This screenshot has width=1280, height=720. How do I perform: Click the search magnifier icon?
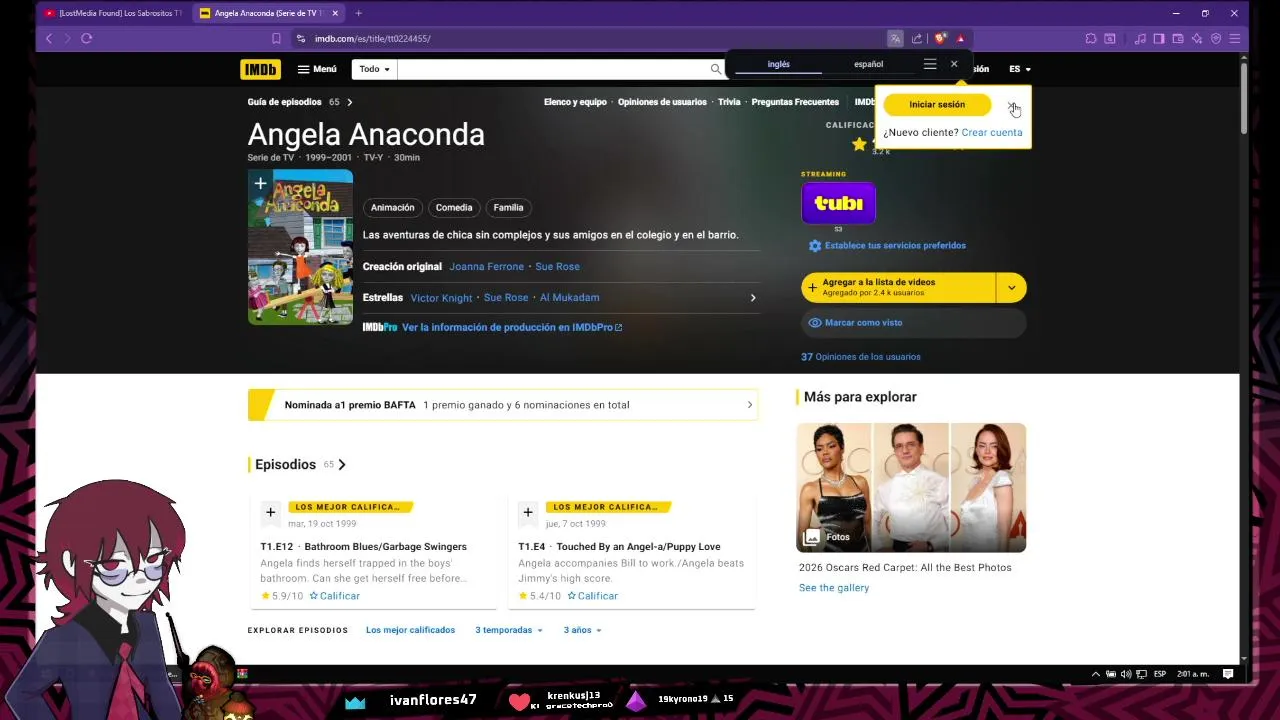[715, 69]
